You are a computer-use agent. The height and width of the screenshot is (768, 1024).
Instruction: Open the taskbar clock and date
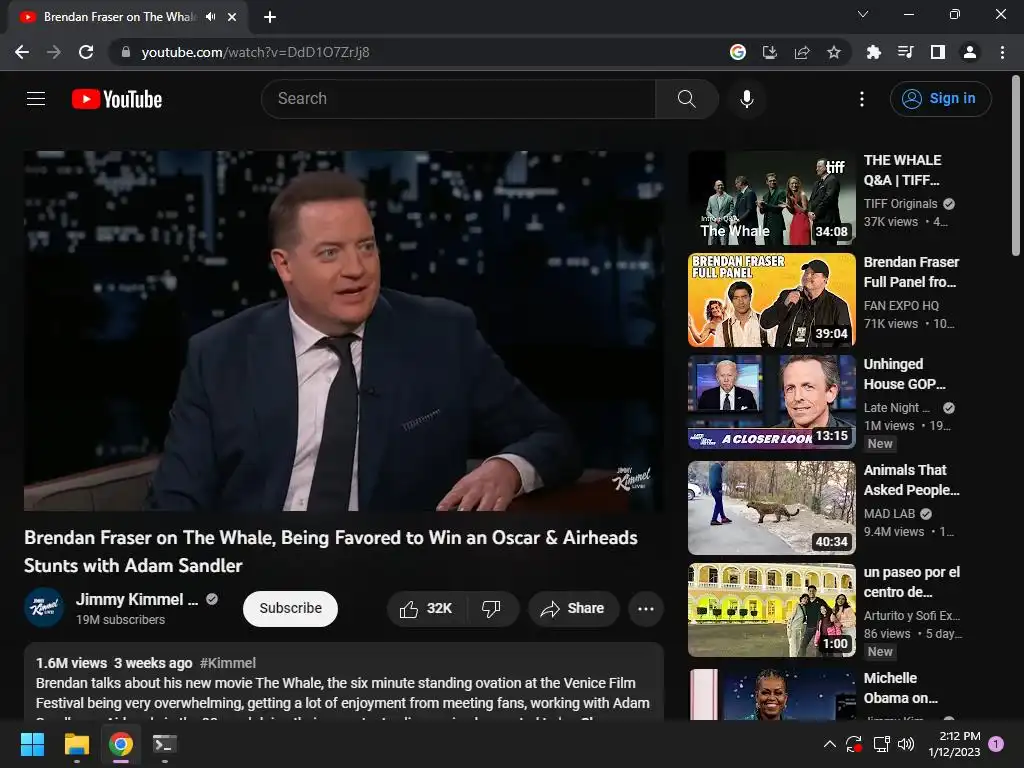coord(954,744)
